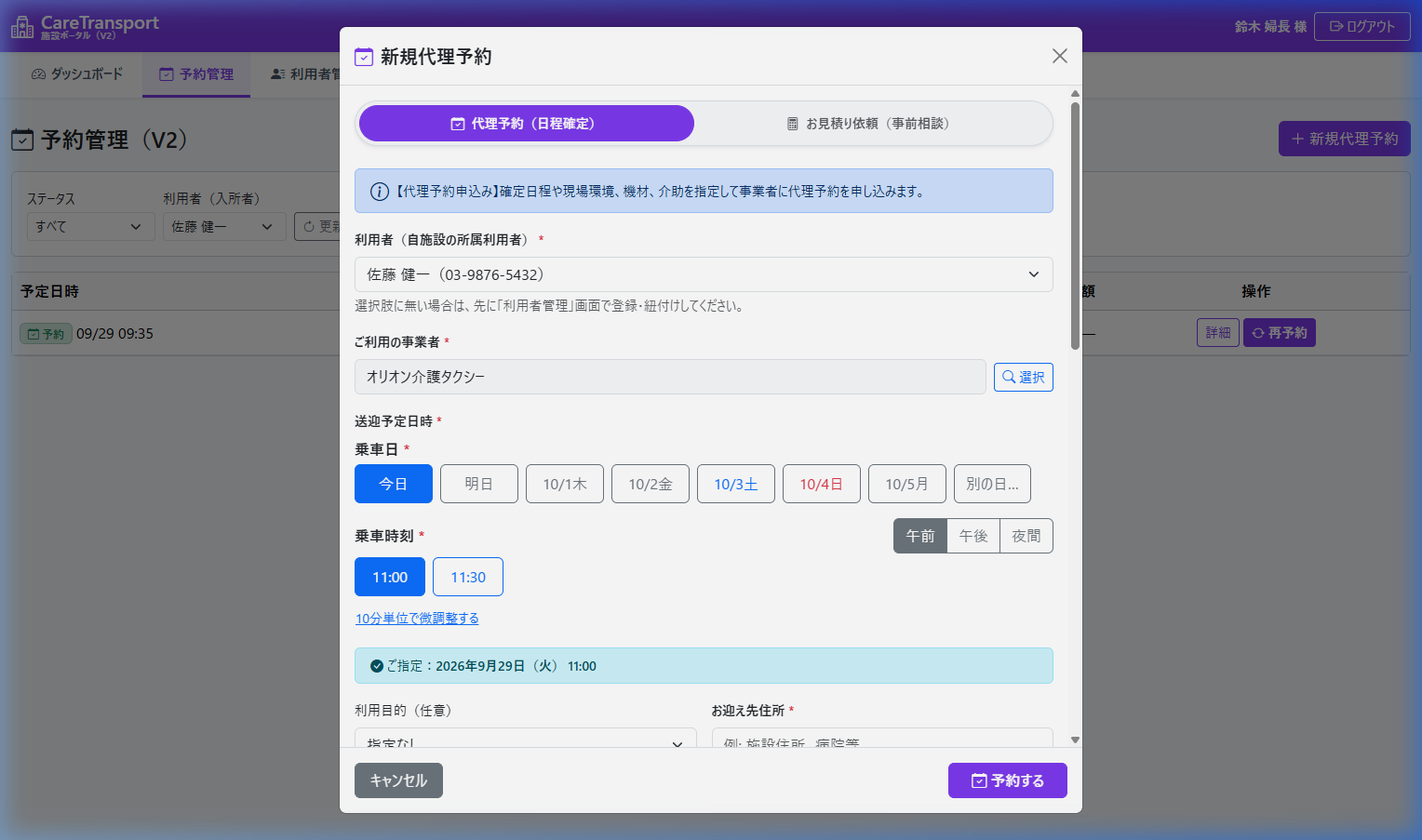
Task: Click the green check icon in ご指定 banner
Action: pyautogui.click(x=377, y=666)
